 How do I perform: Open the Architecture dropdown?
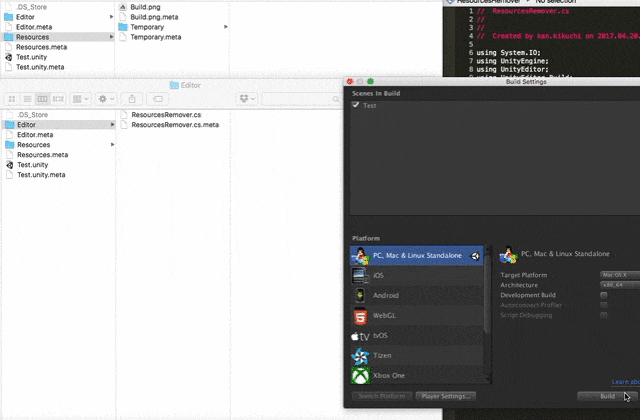tap(620, 285)
